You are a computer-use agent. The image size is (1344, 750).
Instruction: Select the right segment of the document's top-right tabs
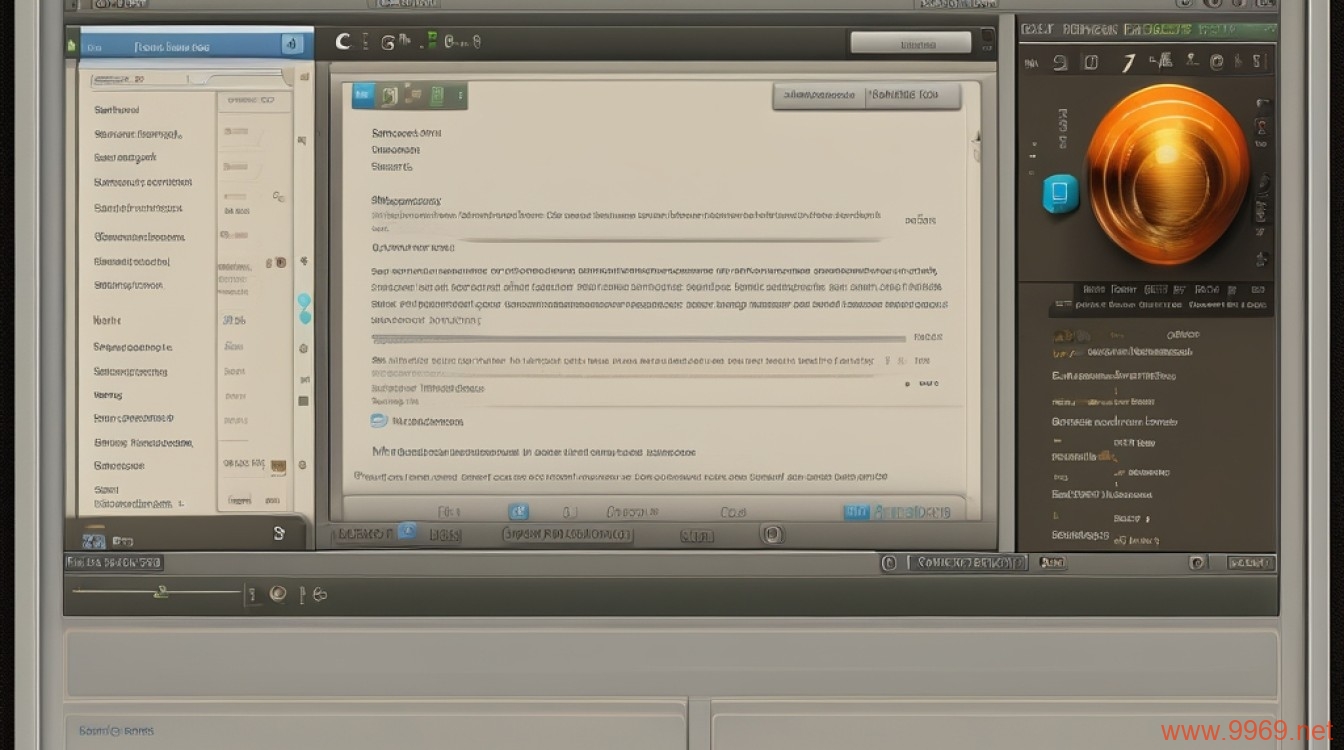coord(910,96)
